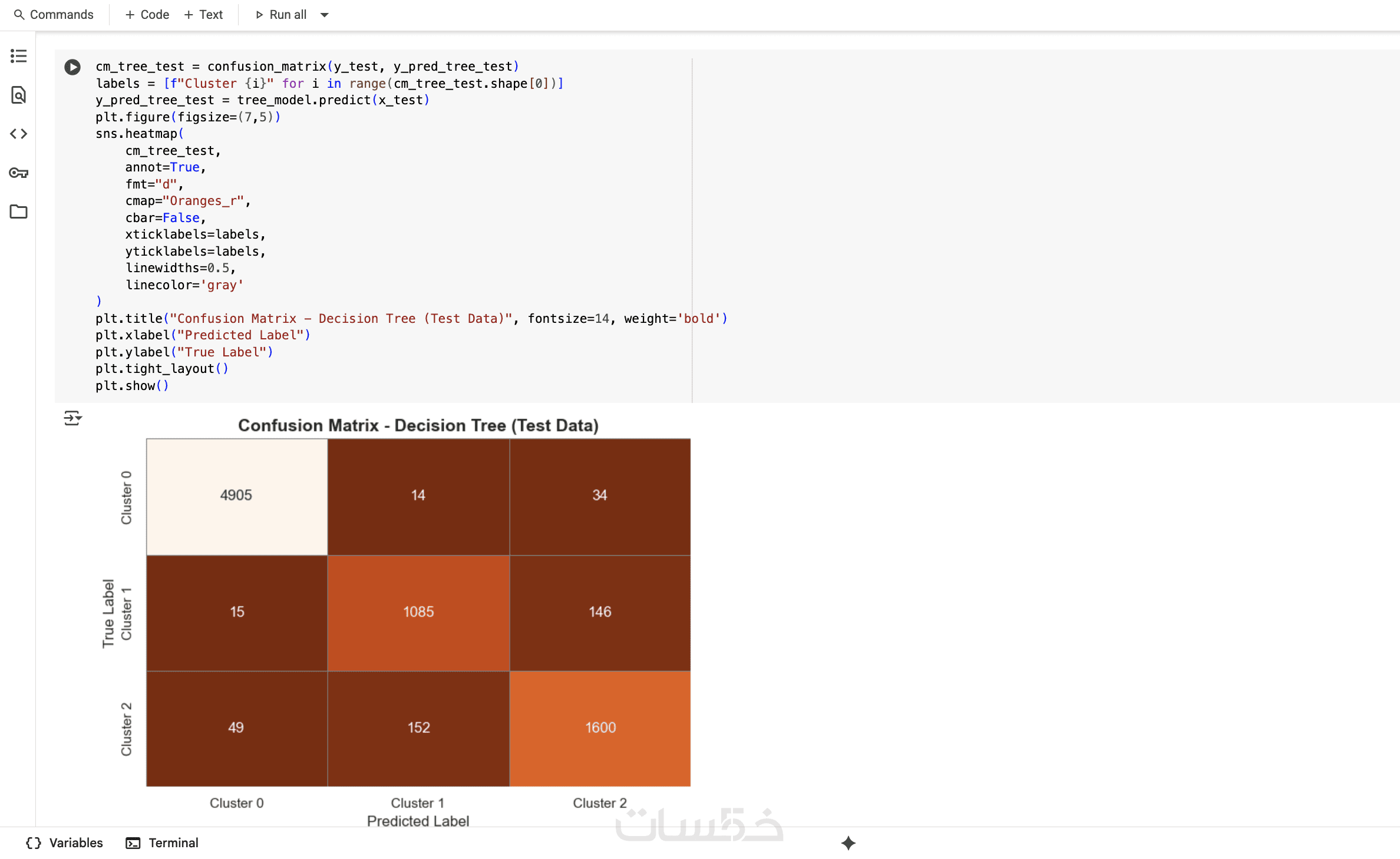Run the confusion matrix code cell

[72, 67]
